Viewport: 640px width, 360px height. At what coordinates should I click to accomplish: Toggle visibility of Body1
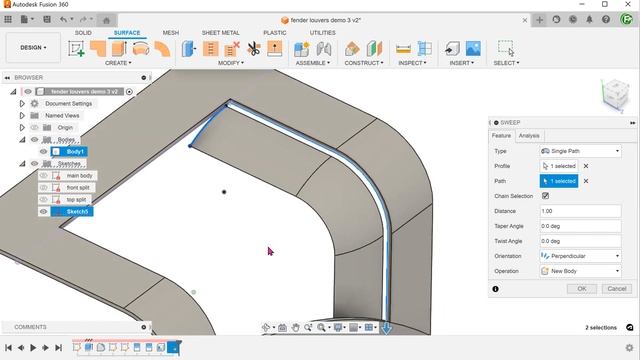point(43,151)
